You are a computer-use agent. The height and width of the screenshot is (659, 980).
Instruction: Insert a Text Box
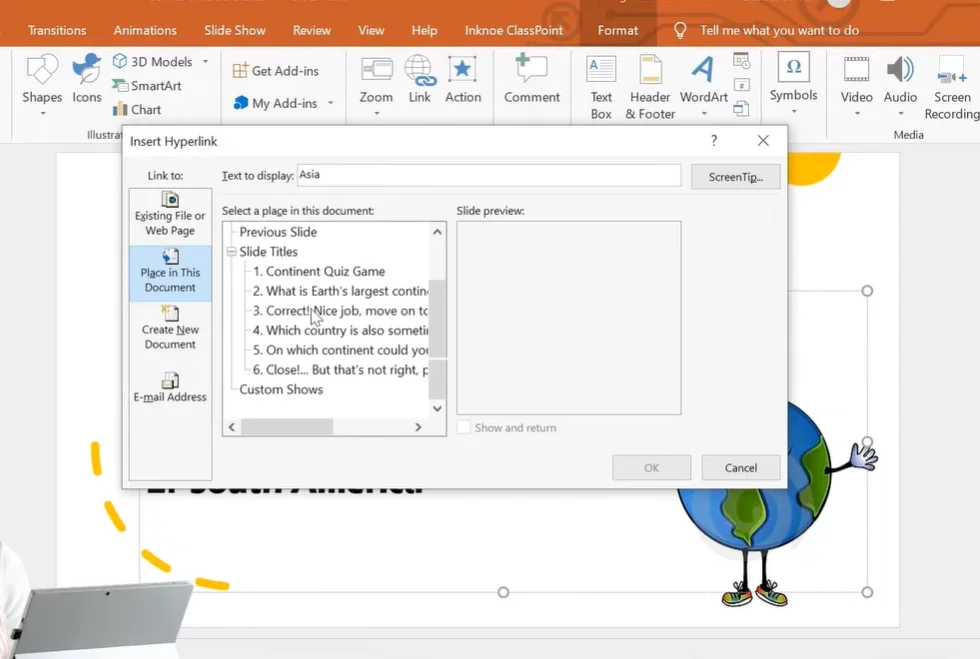pos(601,85)
